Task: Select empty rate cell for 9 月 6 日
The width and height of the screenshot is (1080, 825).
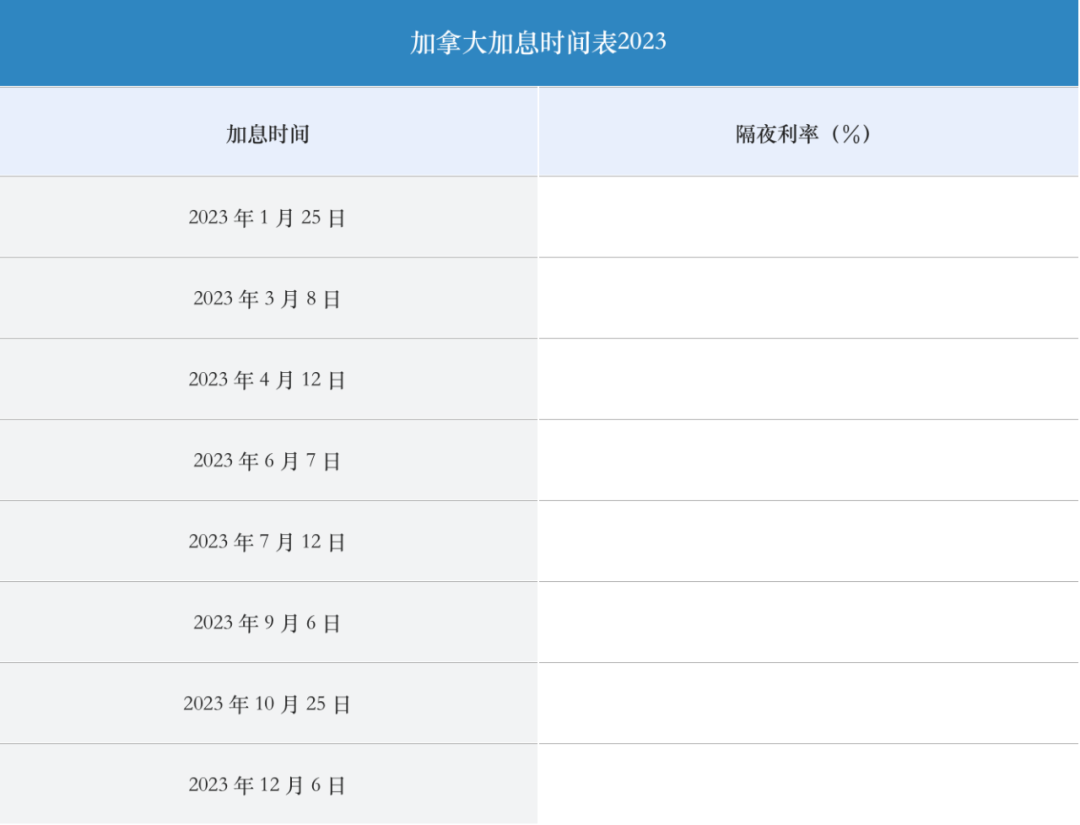Action: [x=809, y=623]
